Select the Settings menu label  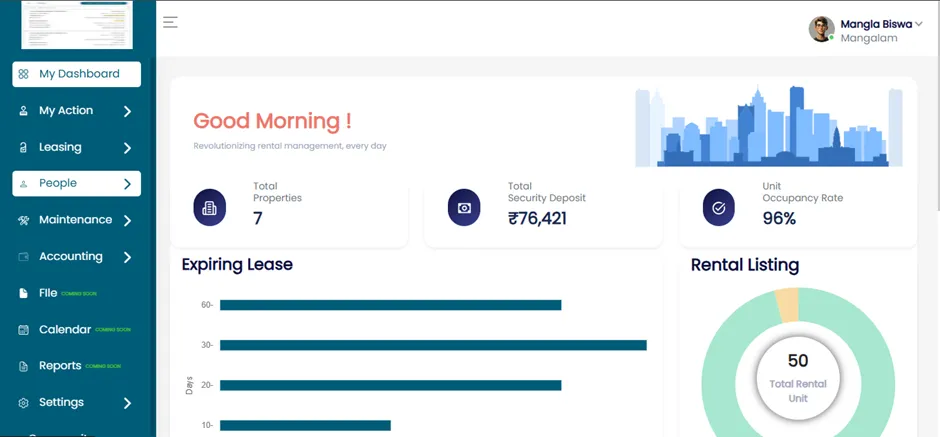click(61, 402)
